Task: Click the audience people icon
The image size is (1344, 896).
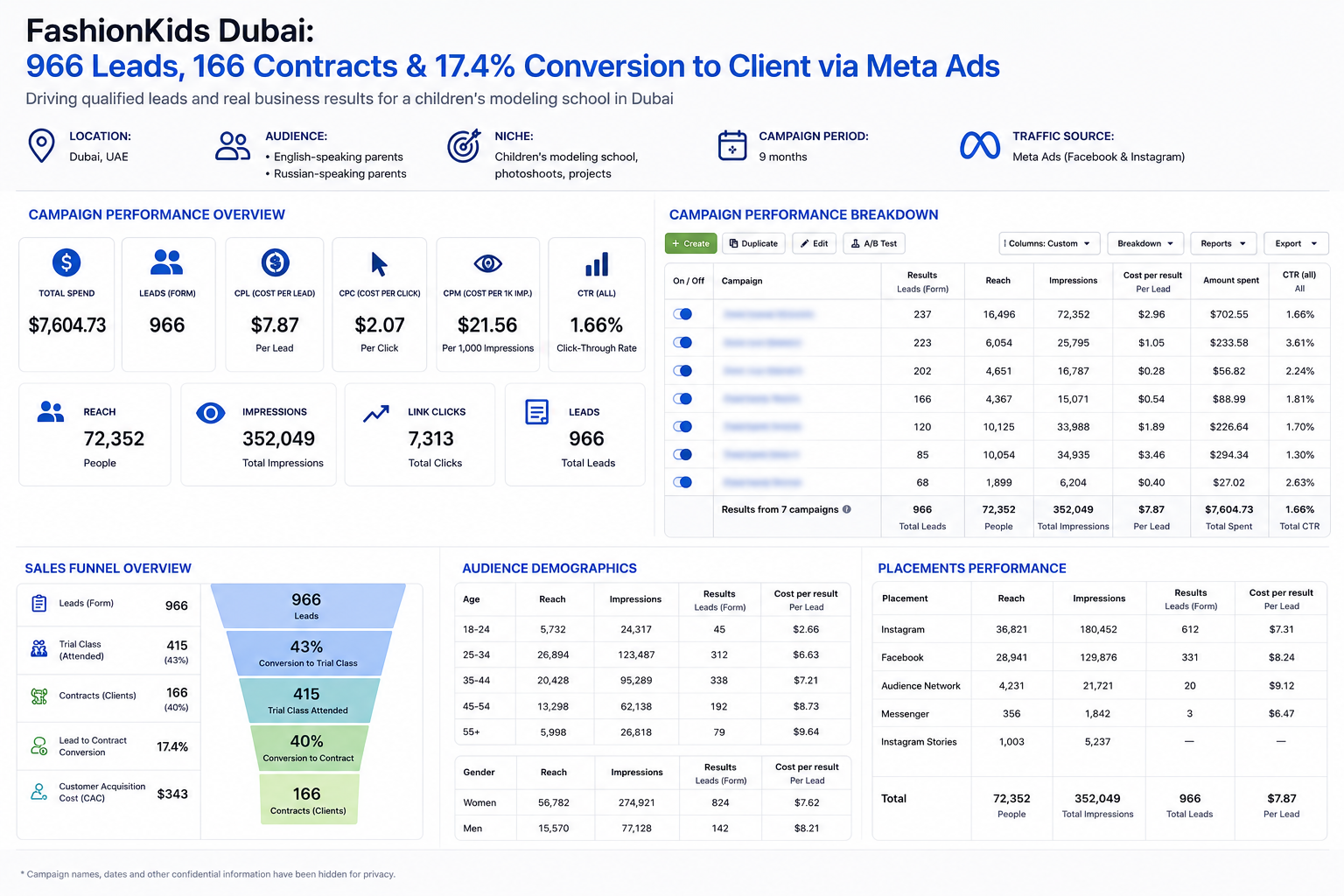Action: [233, 146]
